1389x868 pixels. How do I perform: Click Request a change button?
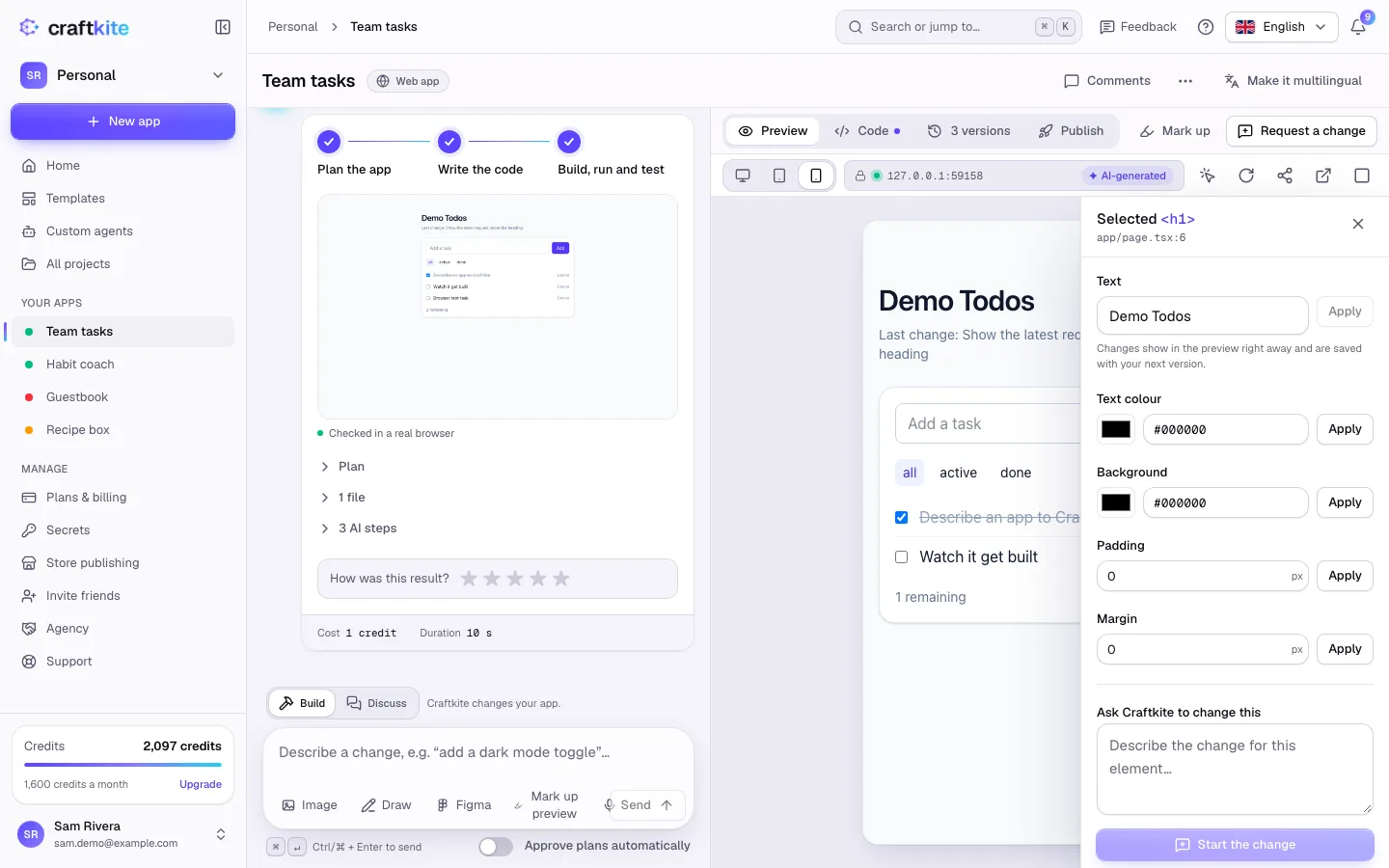[x=1301, y=131]
